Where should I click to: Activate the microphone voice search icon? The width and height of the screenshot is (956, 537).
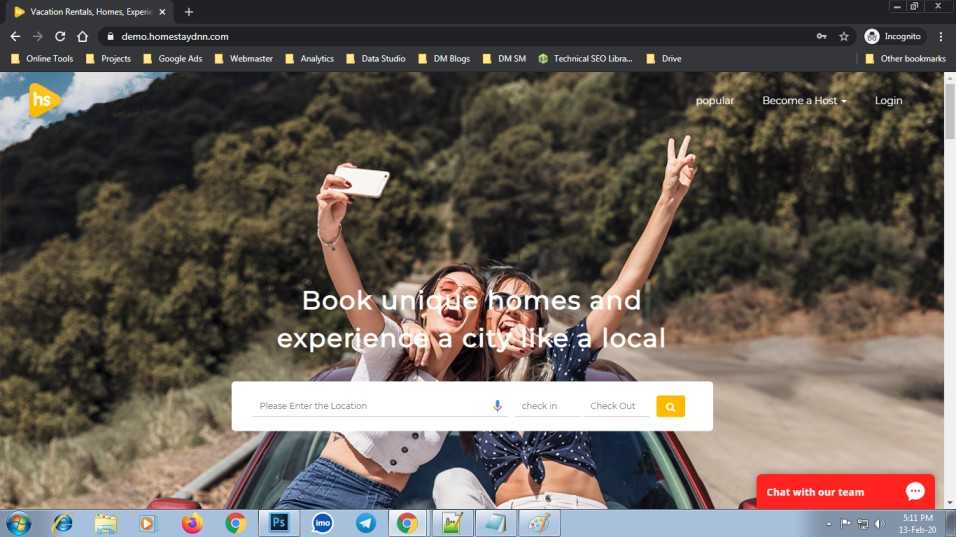498,406
